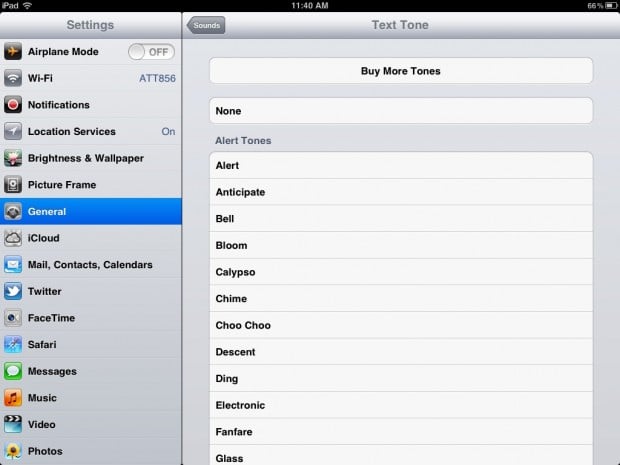The width and height of the screenshot is (620, 465).
Task: Open Video settings label
Action: [42, 424]
